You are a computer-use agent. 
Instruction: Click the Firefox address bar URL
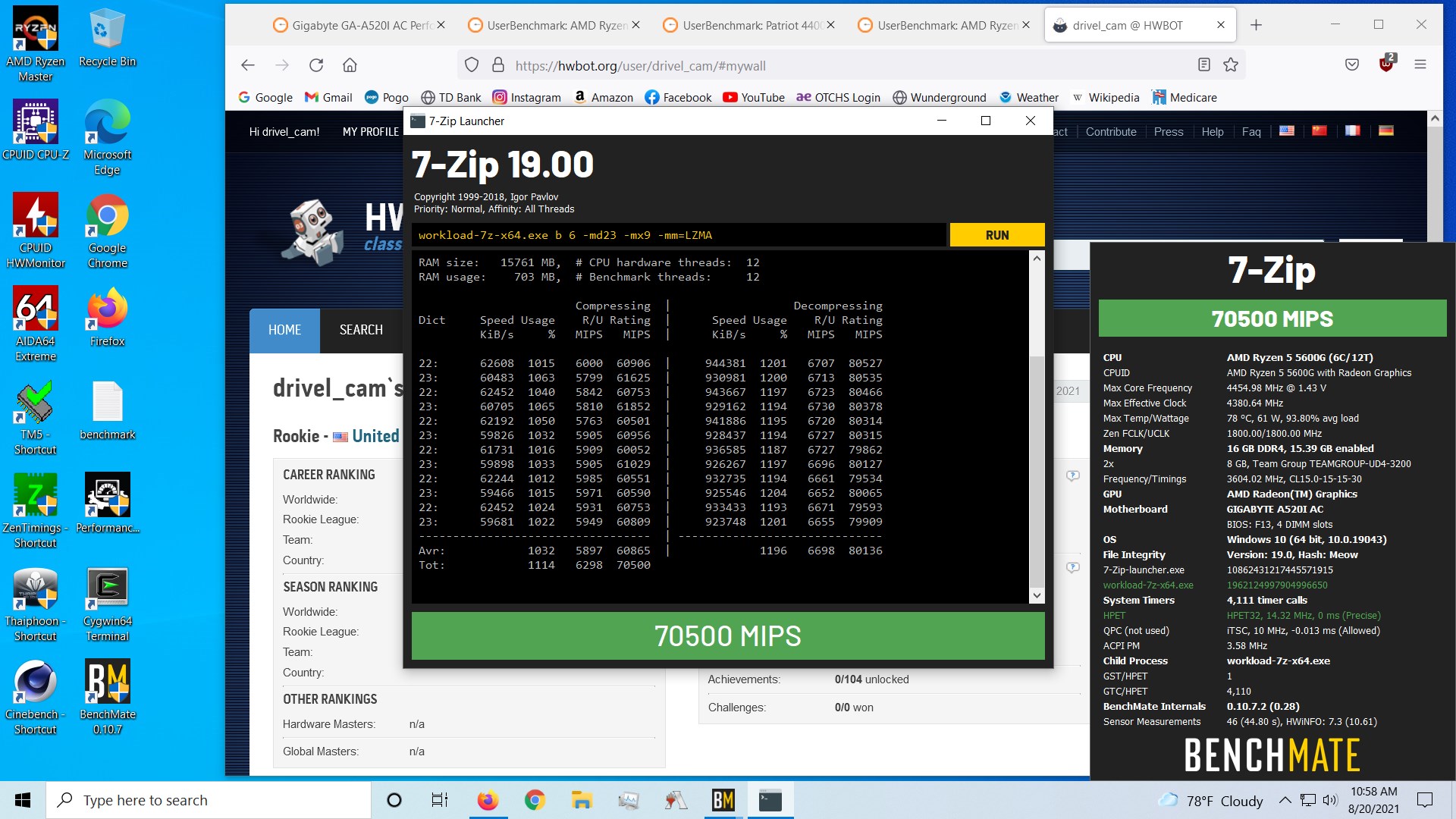(x=641, y=66)
